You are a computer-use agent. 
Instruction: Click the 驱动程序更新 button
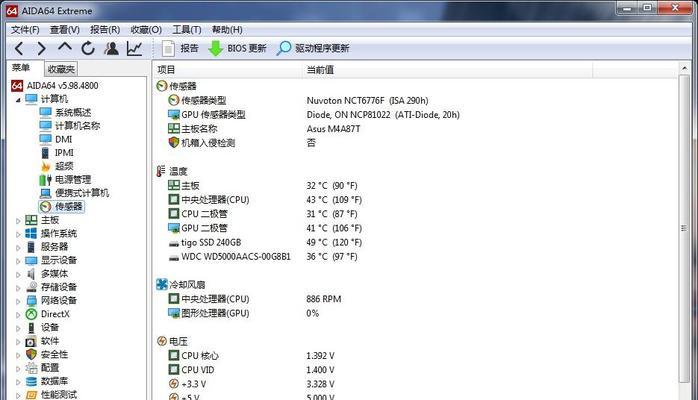coord(313,48)
